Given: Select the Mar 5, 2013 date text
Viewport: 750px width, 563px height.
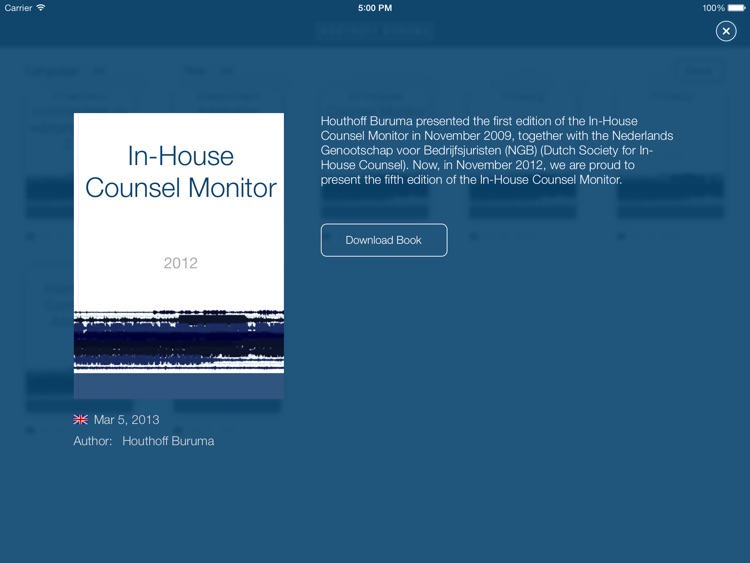Looking at the screenshot, I should click(x=126, y=419).
